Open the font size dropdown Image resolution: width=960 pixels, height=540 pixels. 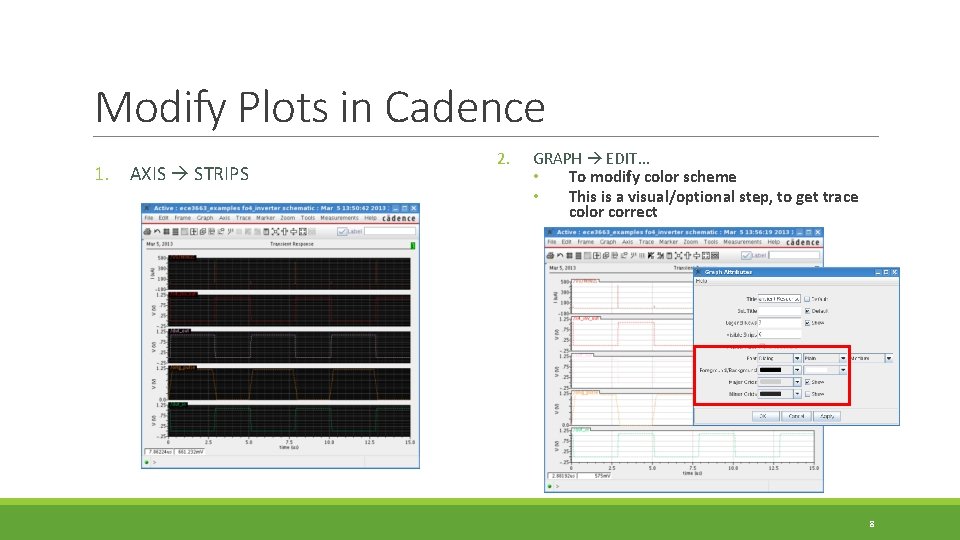[x=889, y=358]
